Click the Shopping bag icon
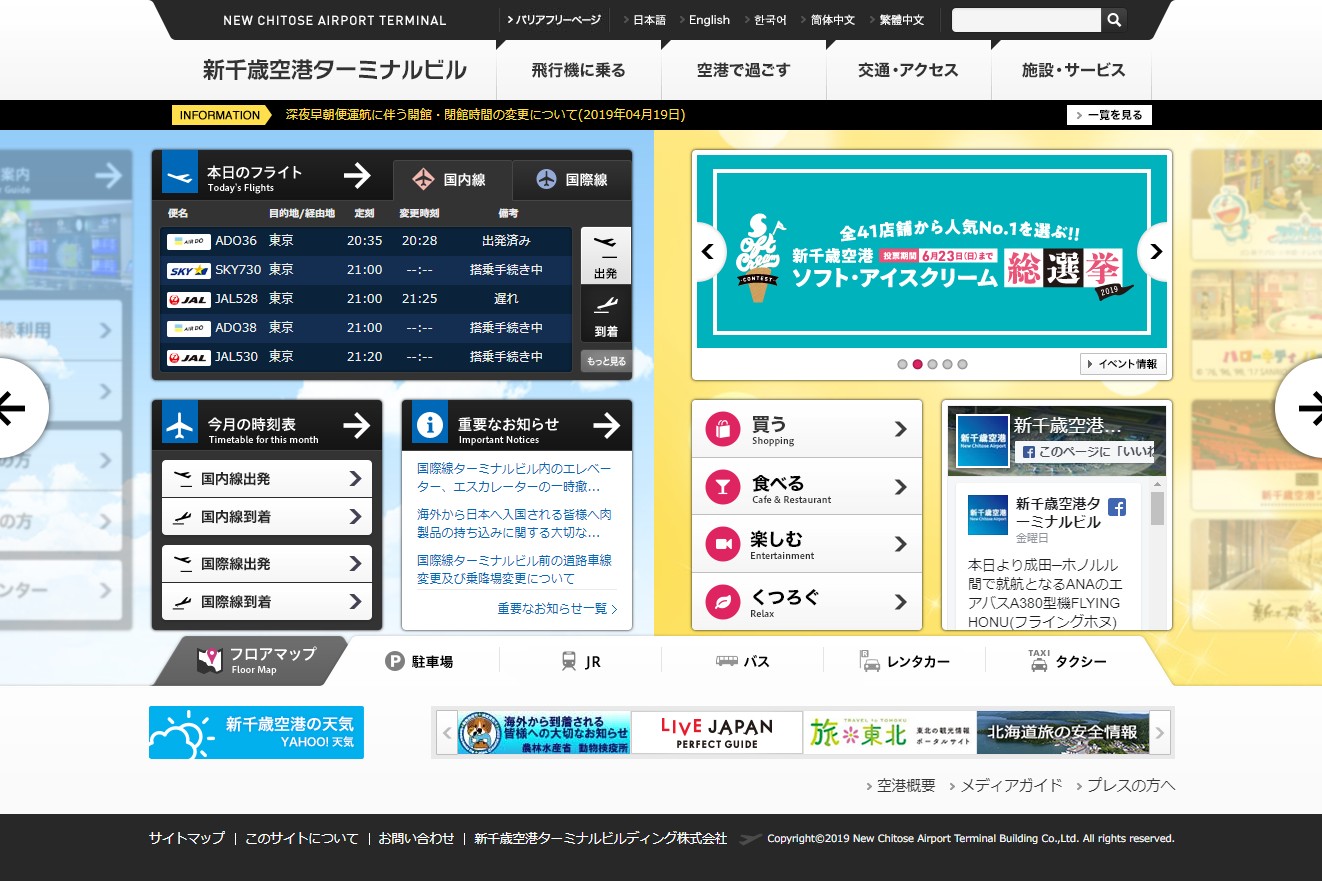1322x881 pixels. 722,429
